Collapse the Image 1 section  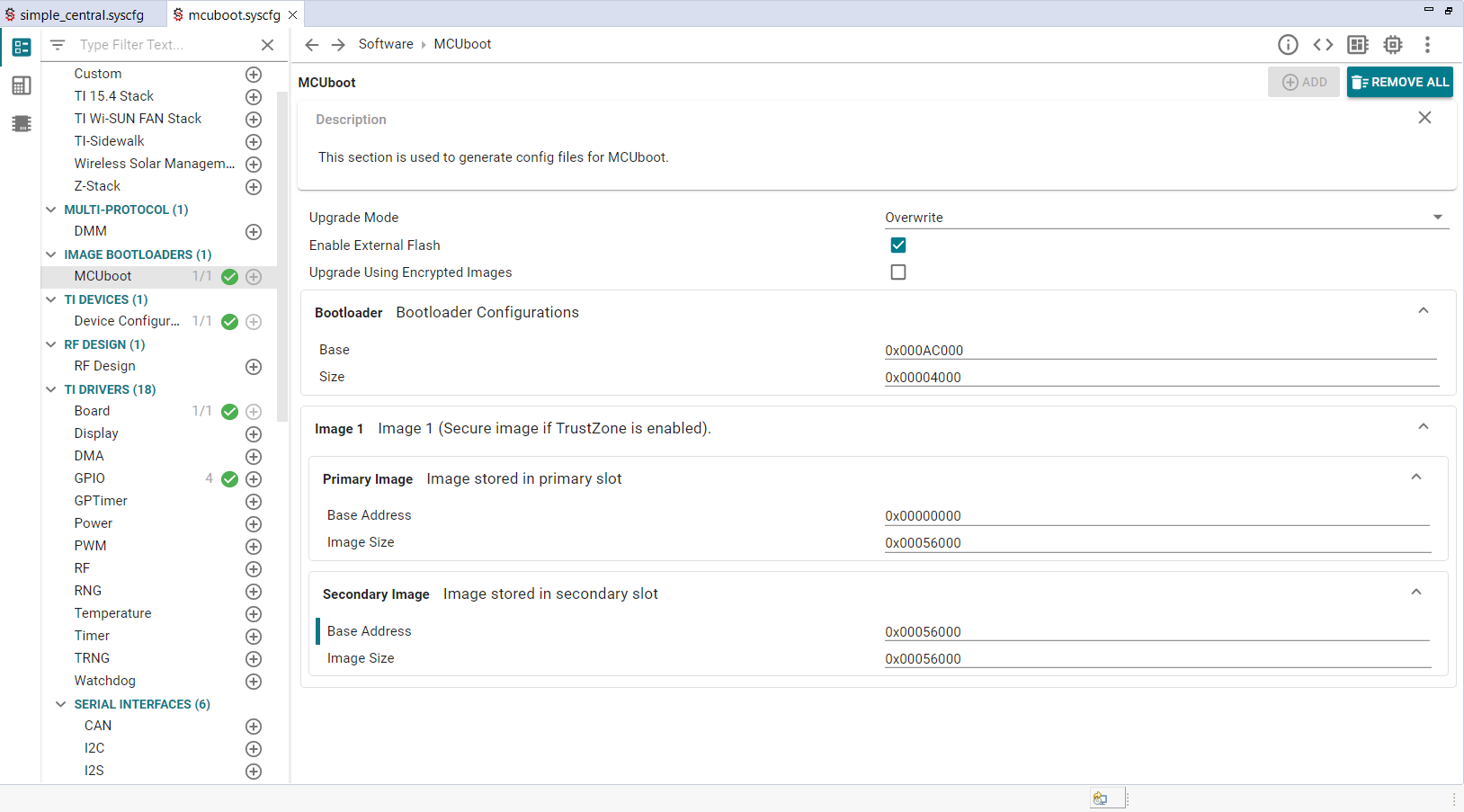click(1423, 427)
